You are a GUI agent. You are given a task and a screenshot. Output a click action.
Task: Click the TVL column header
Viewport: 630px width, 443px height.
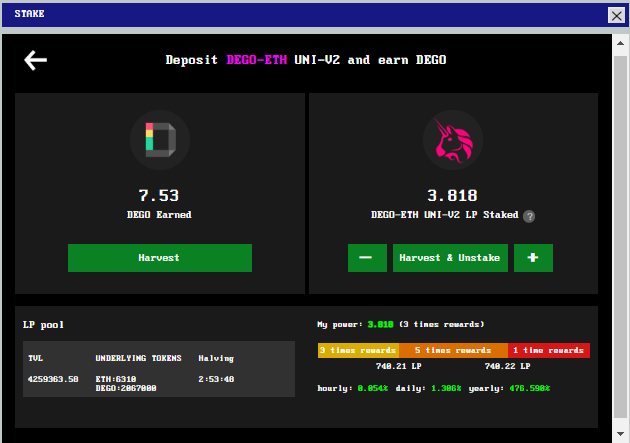tap(35, 358)
